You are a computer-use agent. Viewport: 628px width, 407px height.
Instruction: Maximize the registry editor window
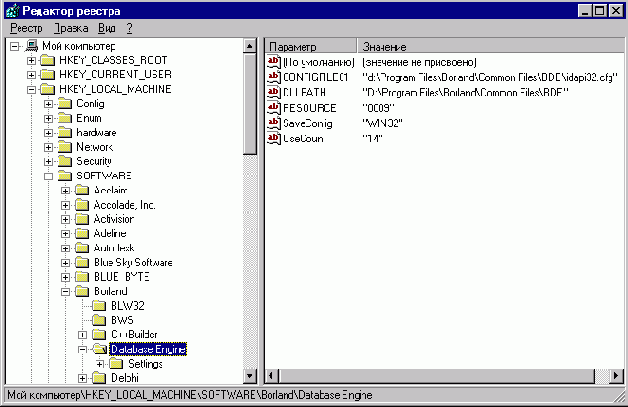pos(600,10)
